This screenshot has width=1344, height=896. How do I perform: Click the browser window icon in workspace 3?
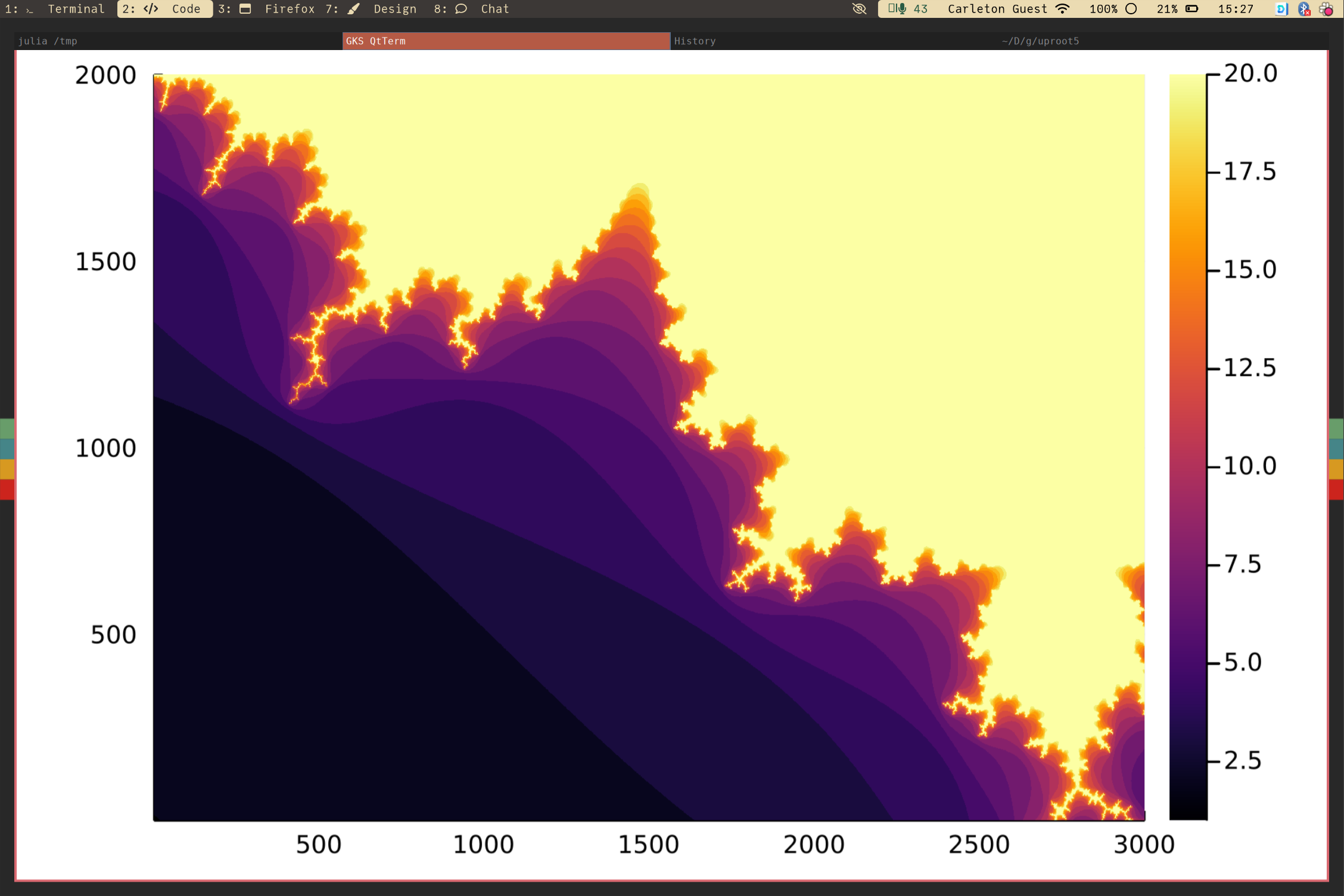pos(245,9)
